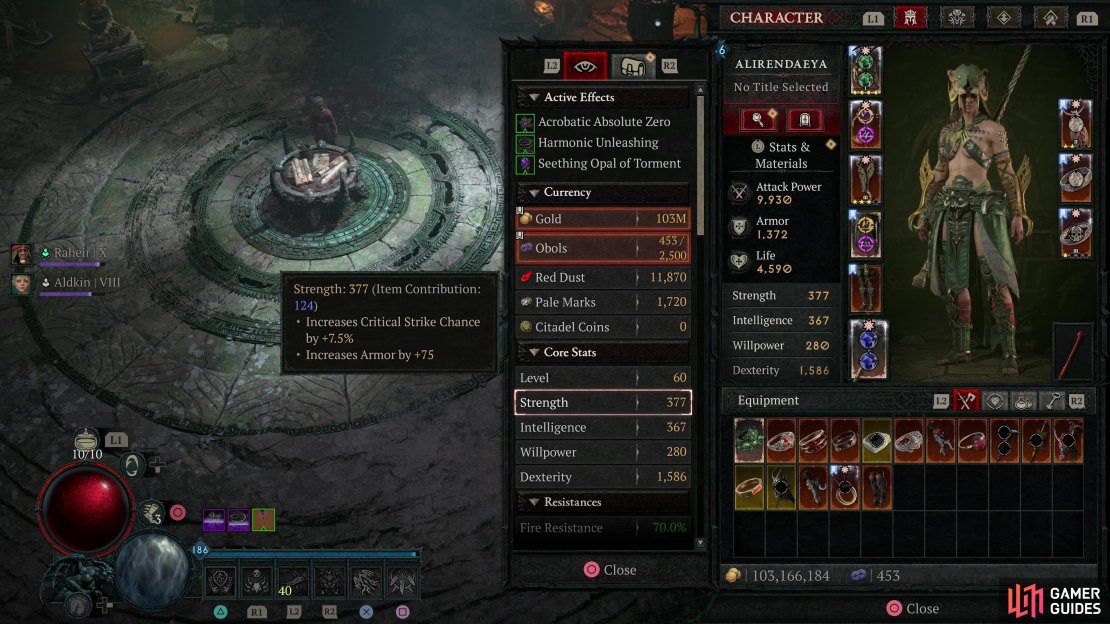Select the potion consumables inventory tab
1110x624 pixels.
(1023, 402)
